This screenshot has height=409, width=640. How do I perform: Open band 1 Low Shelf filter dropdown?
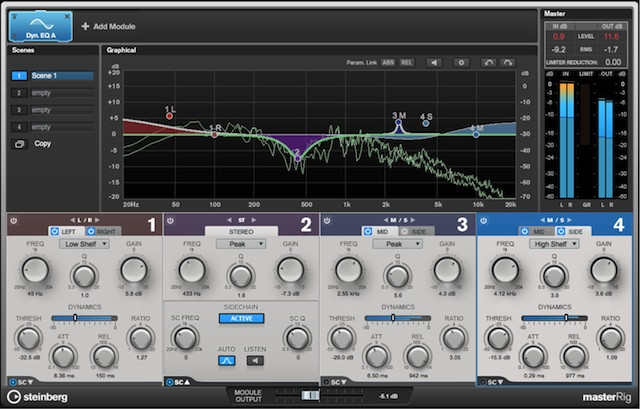pos(84,244)
